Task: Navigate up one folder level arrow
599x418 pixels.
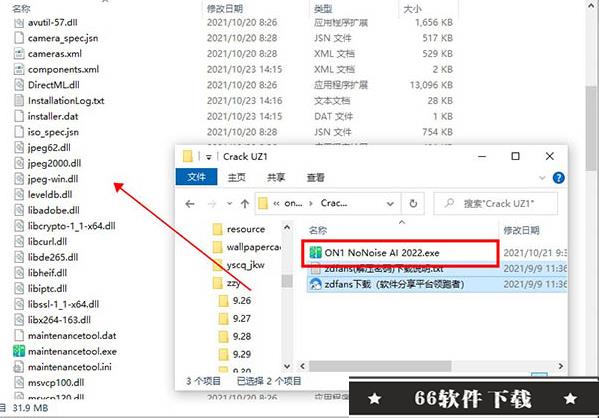Action: pyautogui.click(x=245, y=204)
